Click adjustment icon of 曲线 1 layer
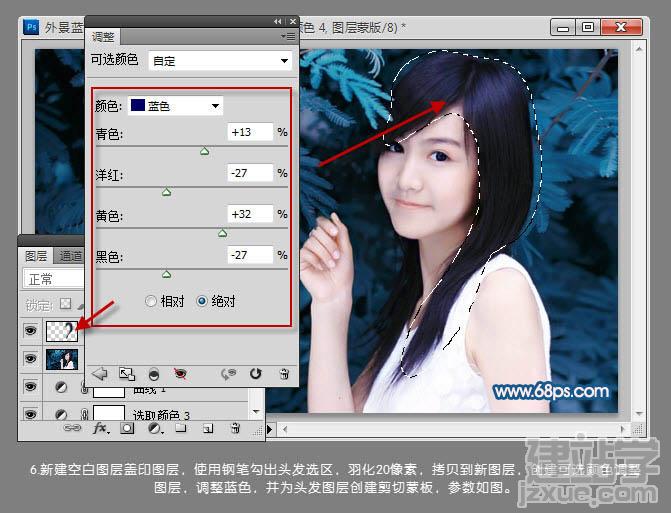The image size is (671, 513). tap(61, 387)
